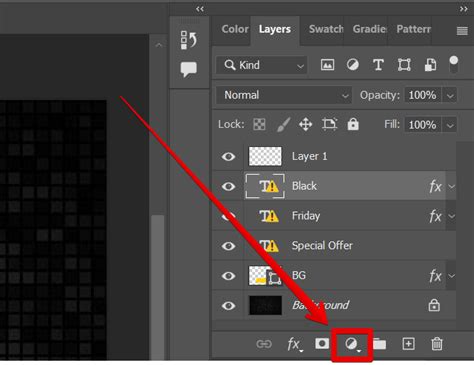Collapse panels with left double-arrow

(x=200, y=9)
